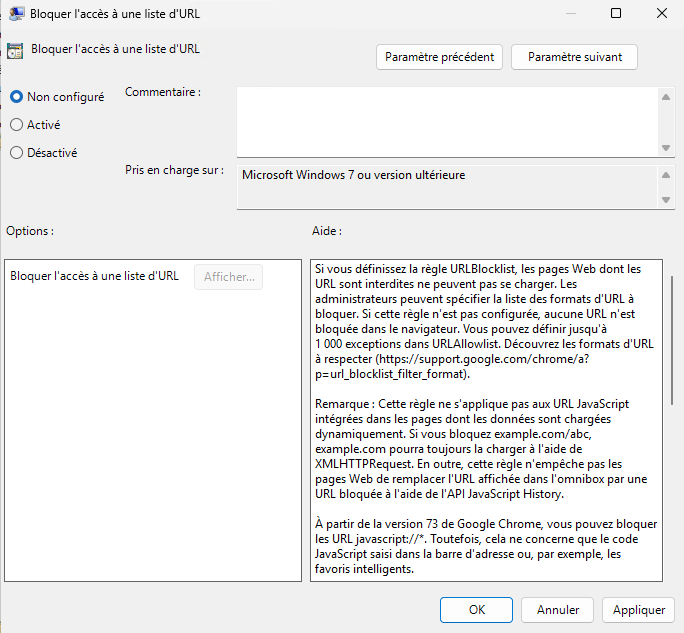Click inside the Aide help text panel
This screenshot has width=684, height=633.
[485, 420]
